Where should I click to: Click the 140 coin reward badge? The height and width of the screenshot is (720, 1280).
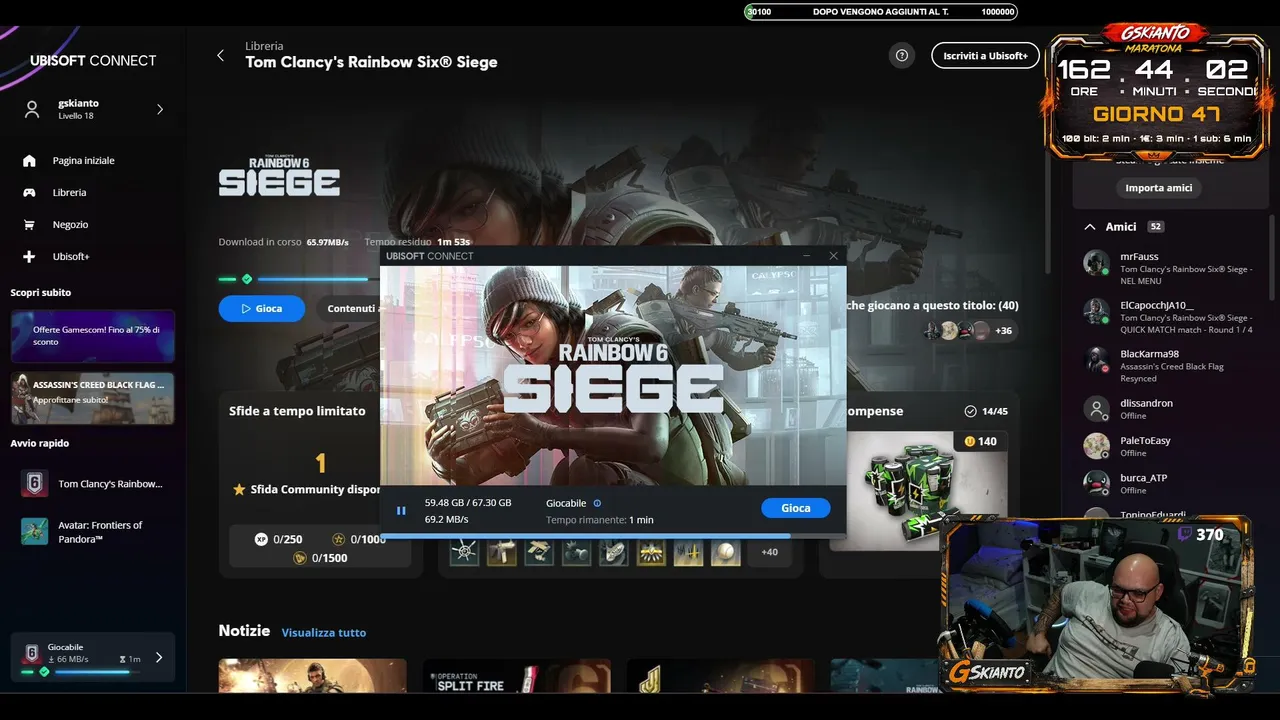pyautogui.click(x=980, y=441)
